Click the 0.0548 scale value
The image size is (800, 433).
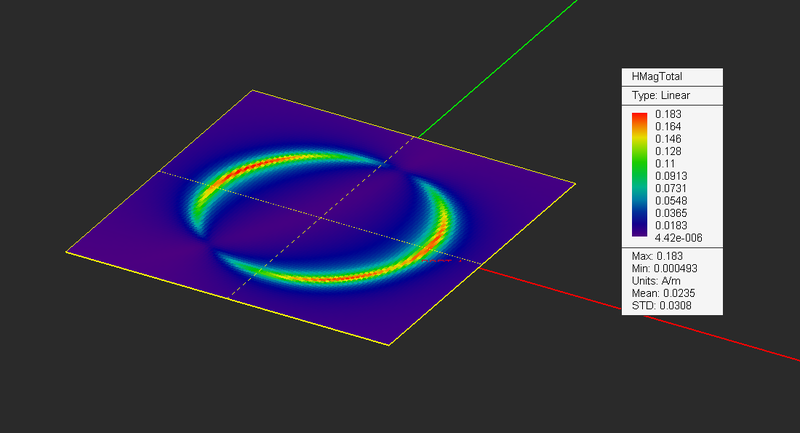point(671,200)
